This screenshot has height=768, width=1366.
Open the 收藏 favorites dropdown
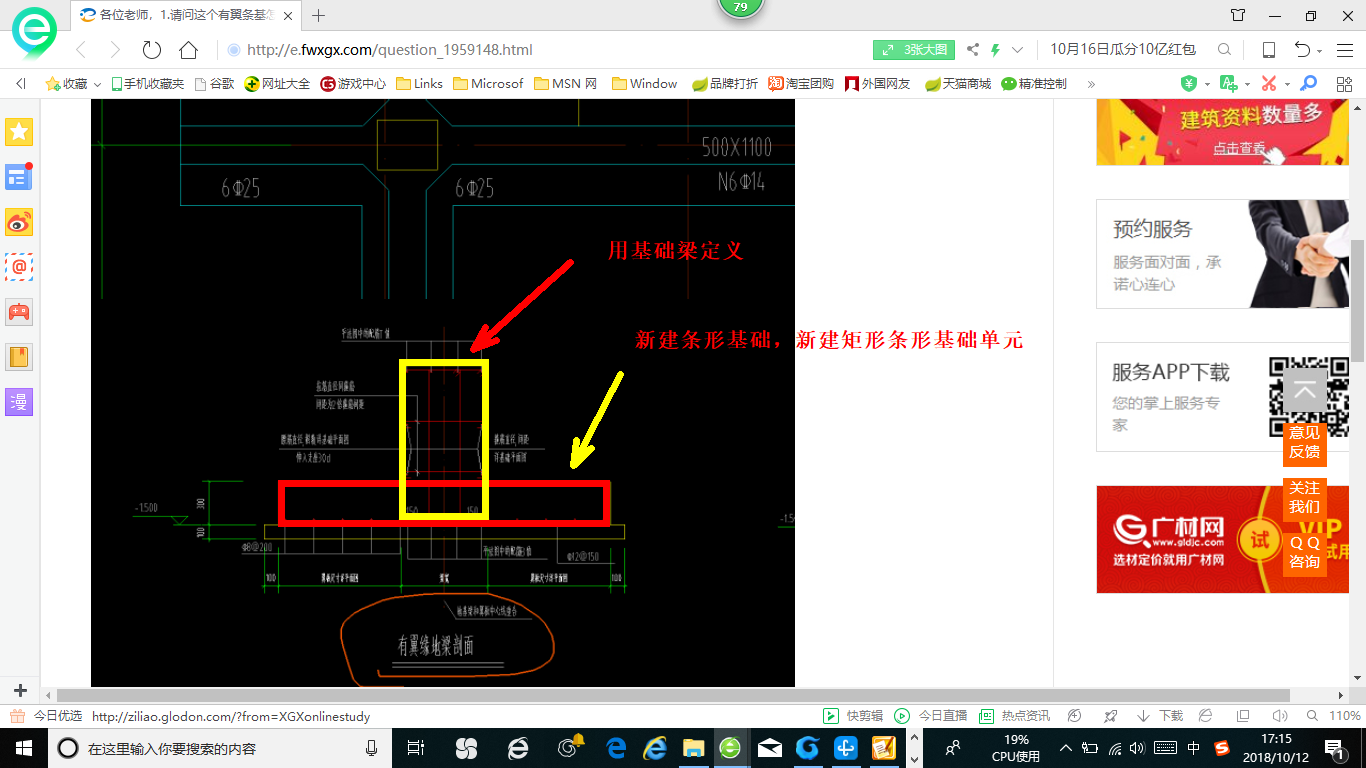tap(73, 84)
